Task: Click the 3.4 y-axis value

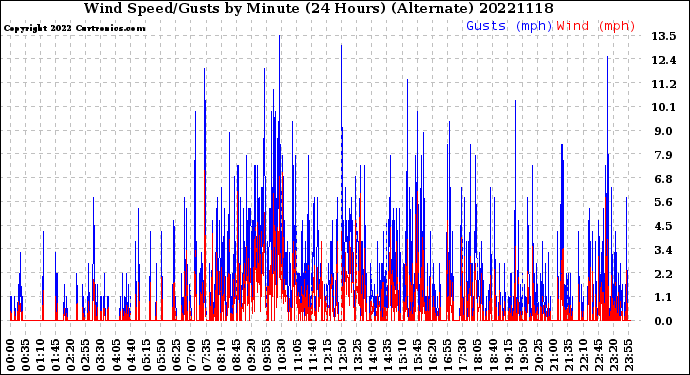Action: (x=664, y=250)
